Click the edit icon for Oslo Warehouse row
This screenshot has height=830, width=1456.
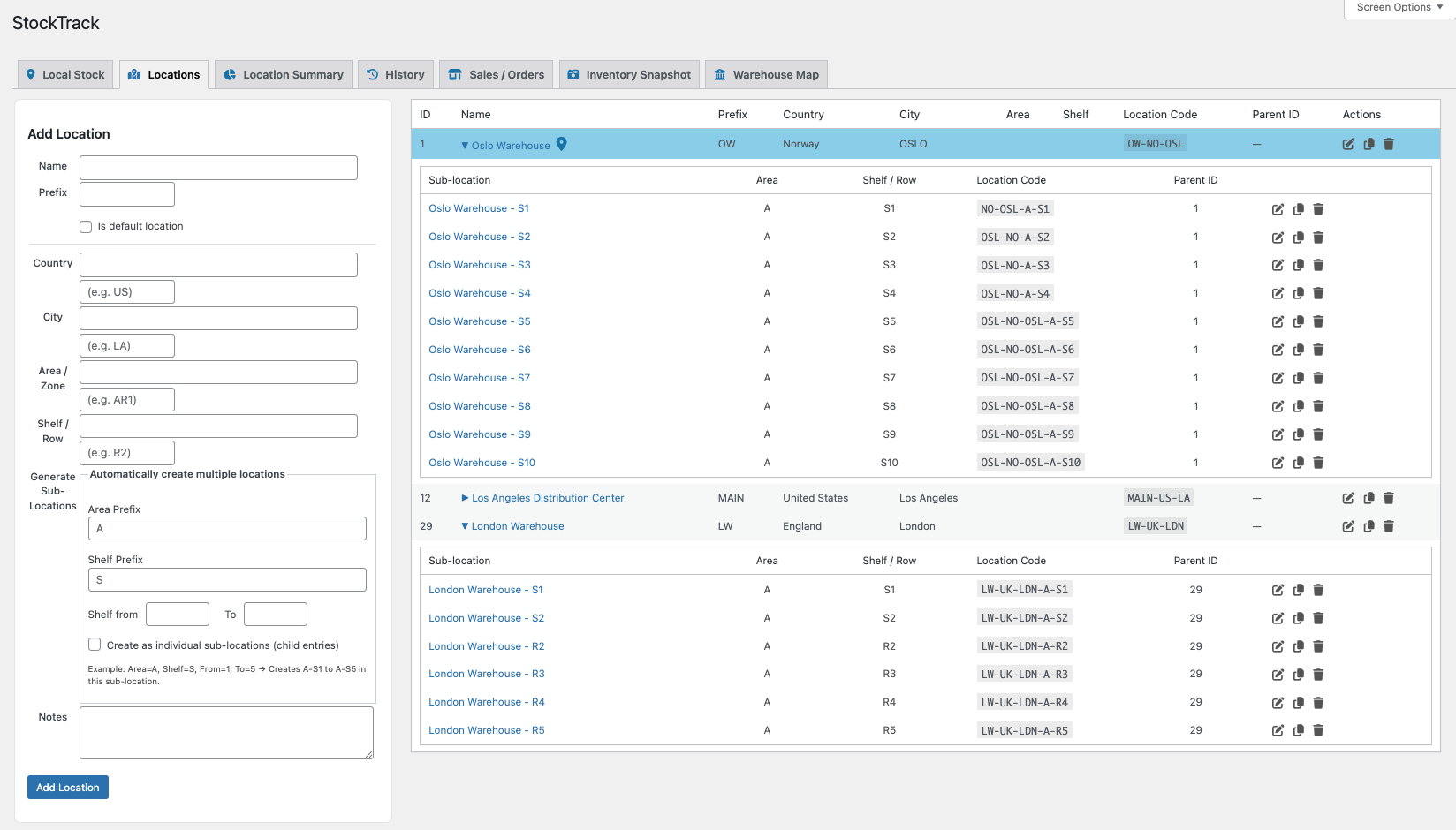[1348, 144]
